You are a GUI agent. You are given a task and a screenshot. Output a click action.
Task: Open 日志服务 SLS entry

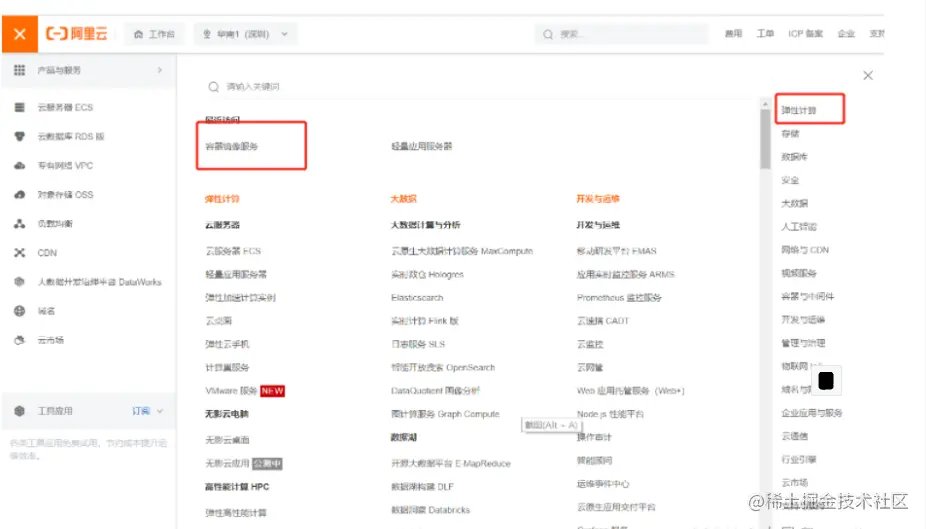[418, 344]
